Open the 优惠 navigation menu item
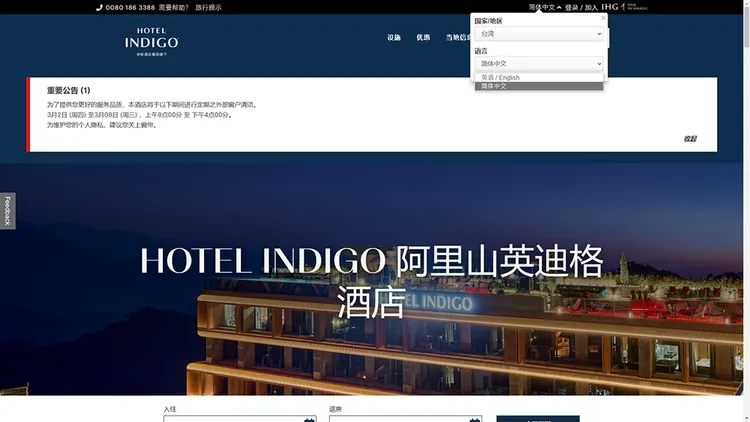The width and height of the screenshot is (750, 422). point(423,37)
